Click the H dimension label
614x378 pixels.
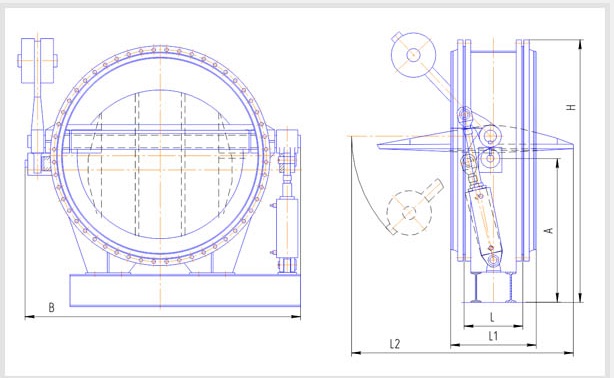[x=572, y=107]
